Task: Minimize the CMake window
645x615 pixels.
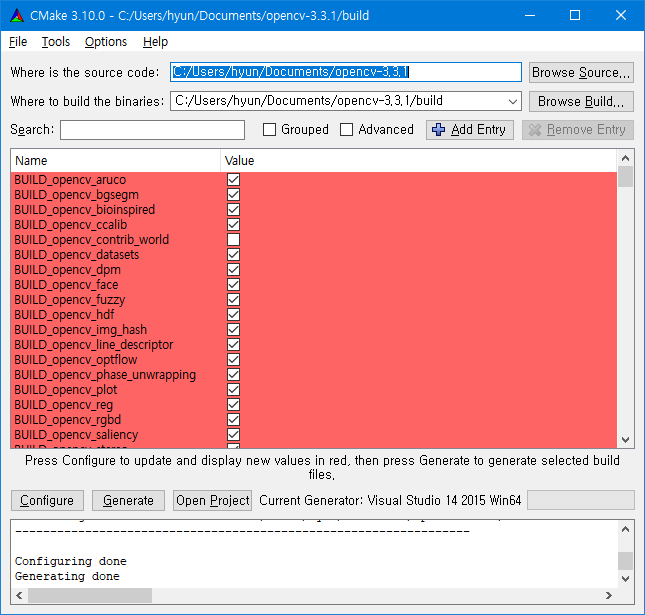Action: point(530,16)
